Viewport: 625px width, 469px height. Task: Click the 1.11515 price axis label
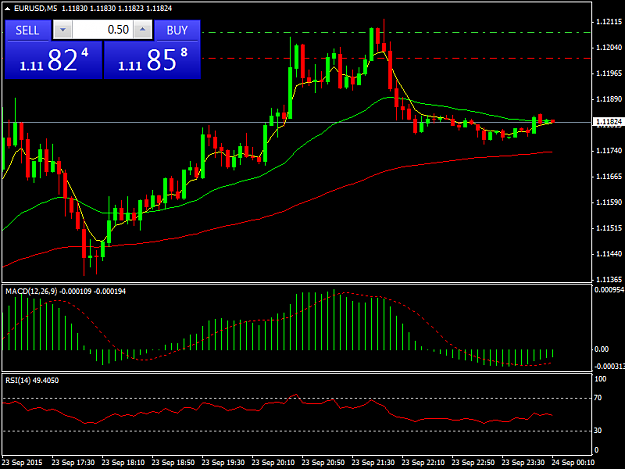pyautogui.click(x=608, y=228)
